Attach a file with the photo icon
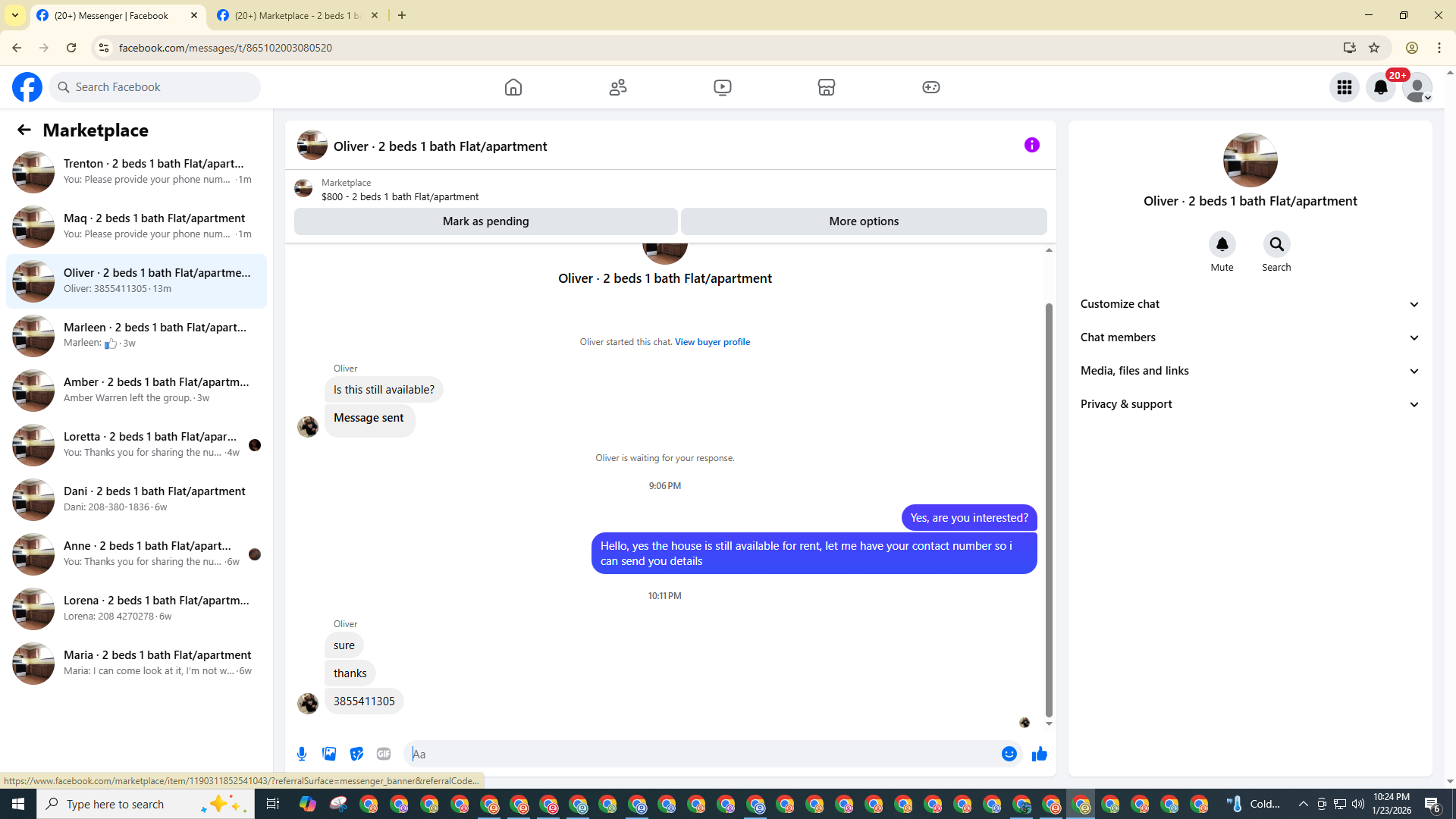The width and height of the screenshot is (1456, 819). (329, 754)
